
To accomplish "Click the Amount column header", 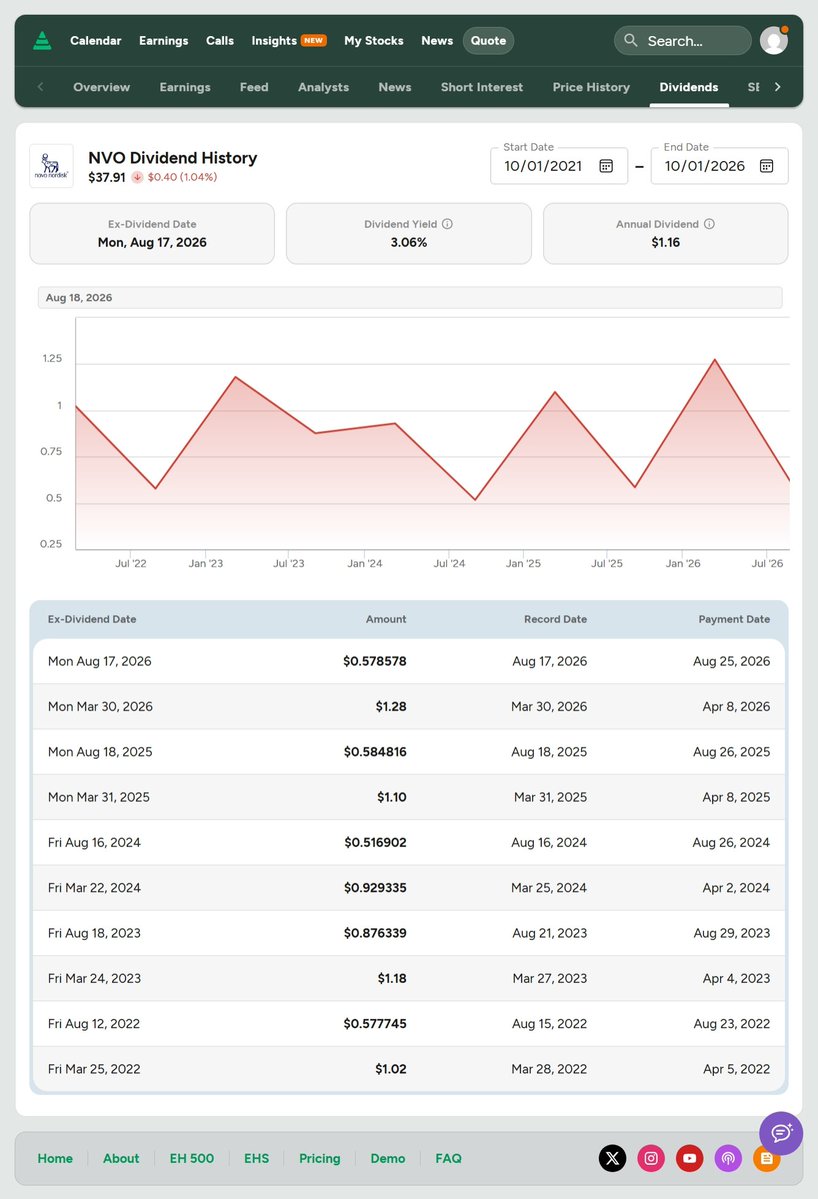I will [x=386, y=619].
